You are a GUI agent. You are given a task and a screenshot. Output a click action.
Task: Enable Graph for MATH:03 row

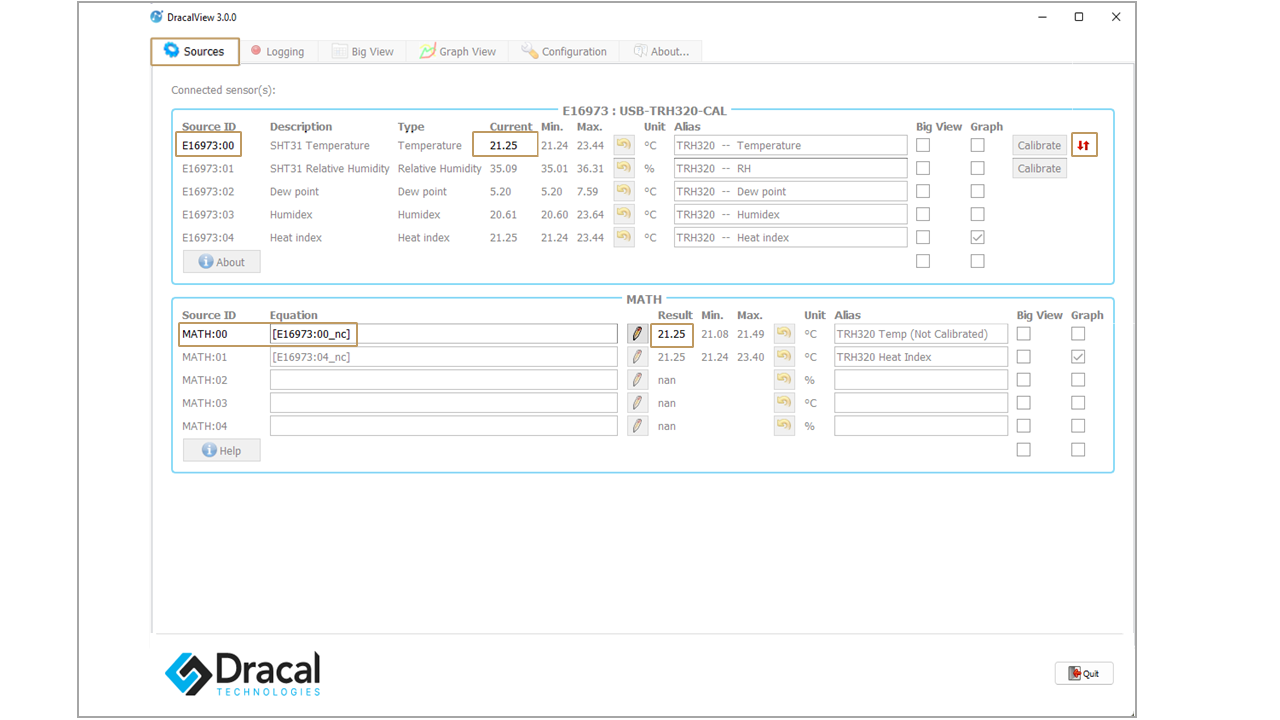[x=1077, y=403]
